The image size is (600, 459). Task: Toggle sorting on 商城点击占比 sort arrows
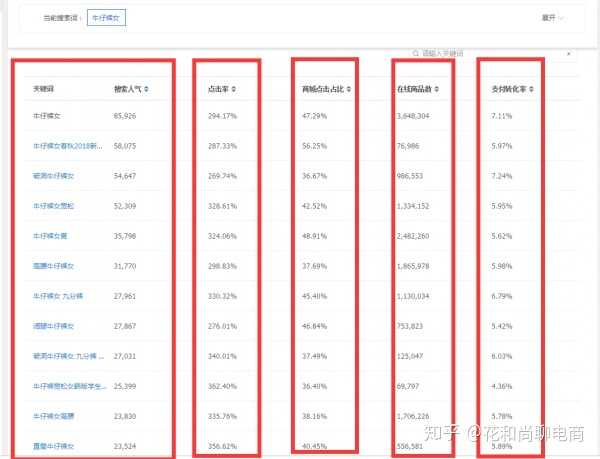(x=349, y=89)
